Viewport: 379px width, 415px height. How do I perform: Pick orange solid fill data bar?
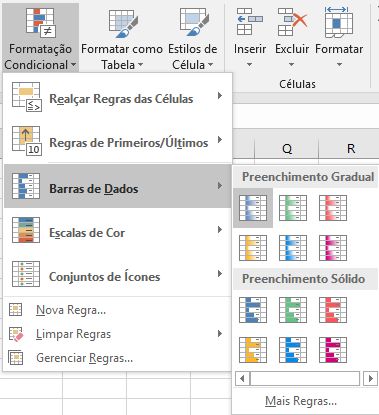pyautogui.click(x=253, y=350)
